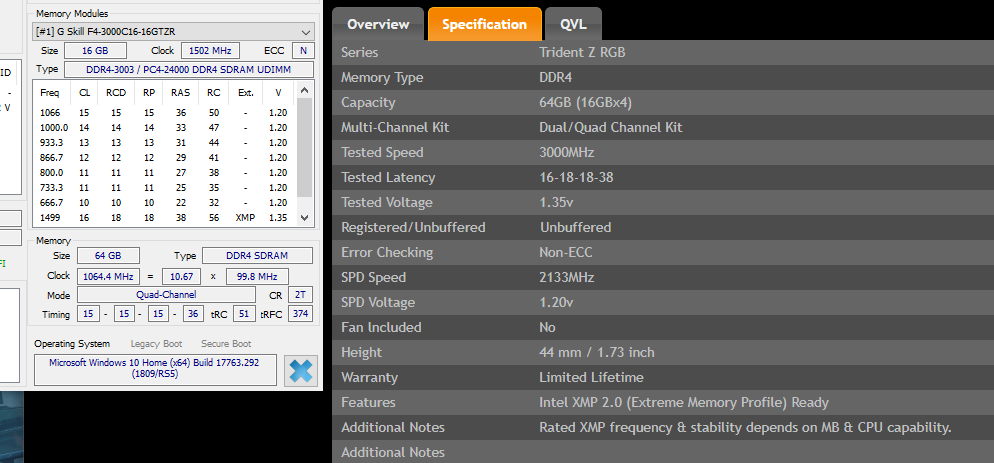
Task: Click the Operating System field with Windows 10 Home
Action: click(155, 370)
